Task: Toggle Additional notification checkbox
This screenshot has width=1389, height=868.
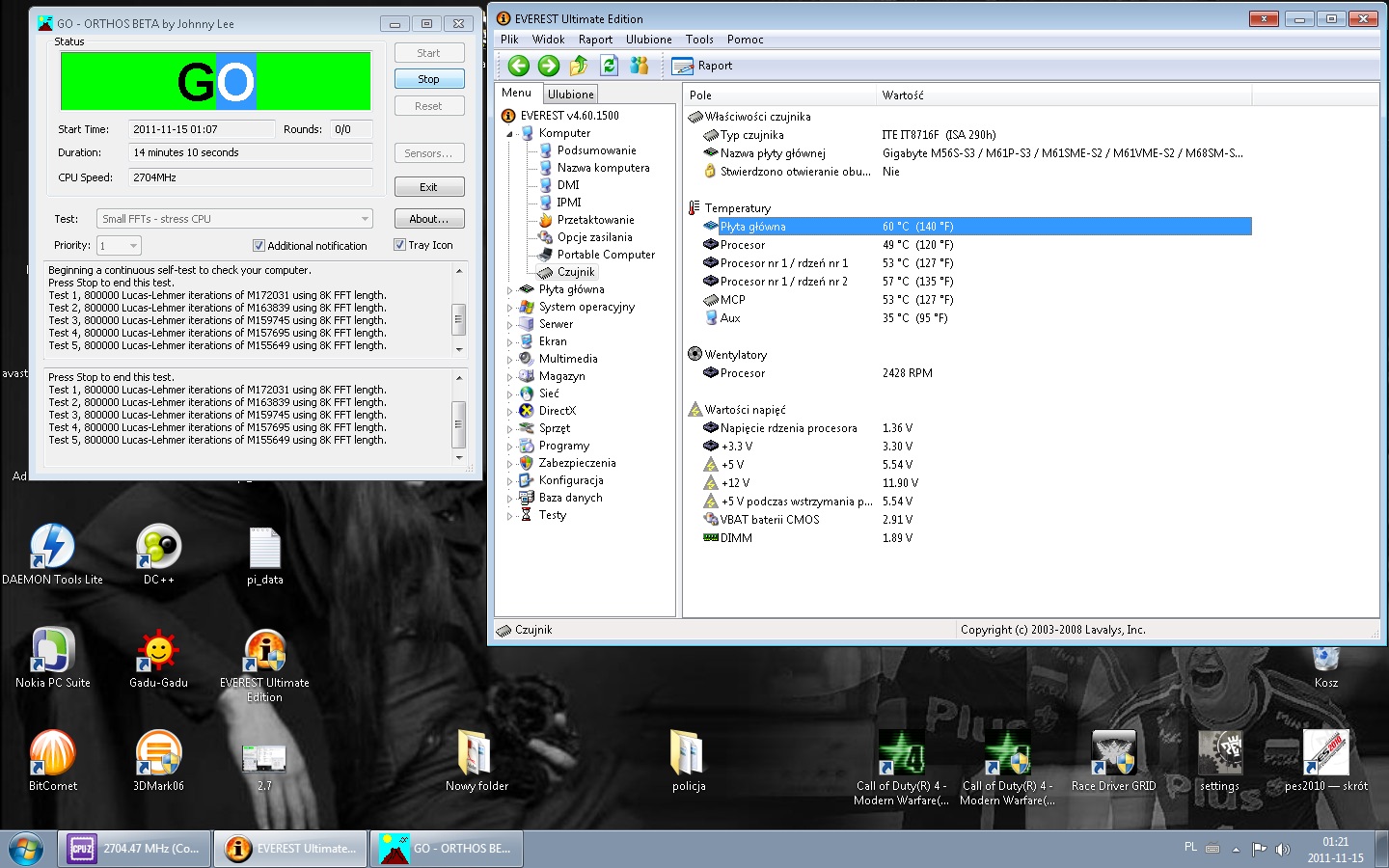Action: click(x=259, y=246)
